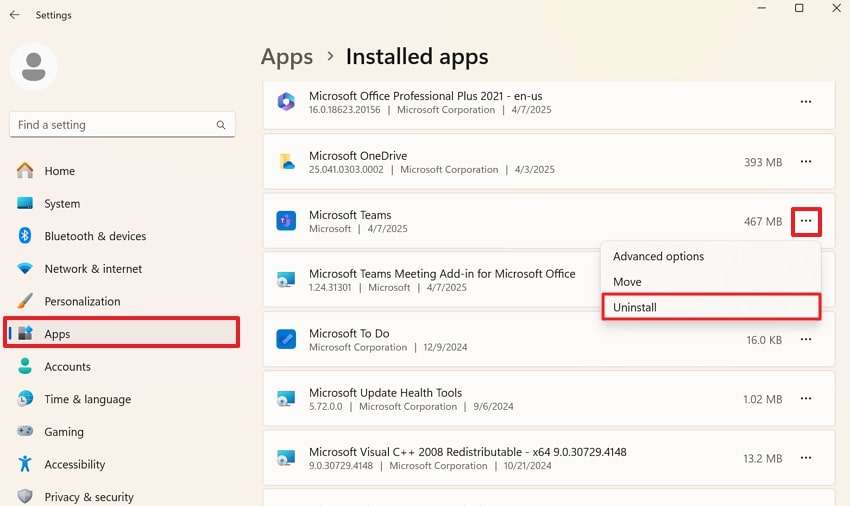Click the Microsoft To Do app name
The width and height of the screenshot is (850, 506).
[x=349, y=333]
